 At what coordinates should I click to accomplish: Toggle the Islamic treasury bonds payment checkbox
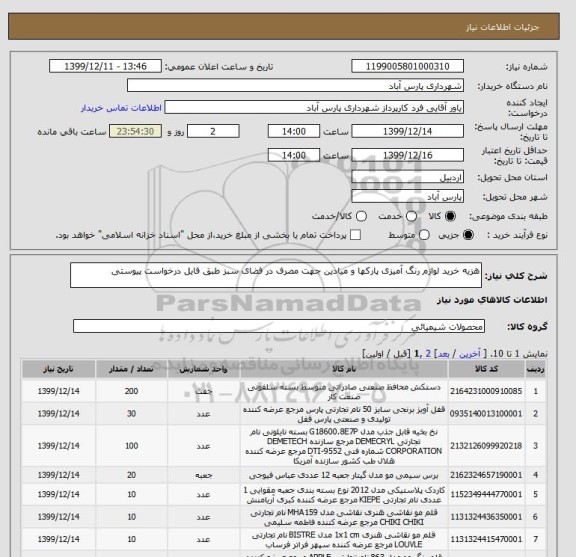pyautogui.click(x=355, y=235)
